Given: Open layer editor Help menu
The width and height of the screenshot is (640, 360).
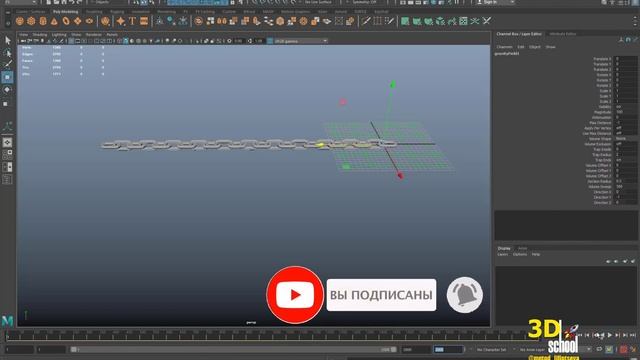Looking at the screenshot, I should pos(536,254).
